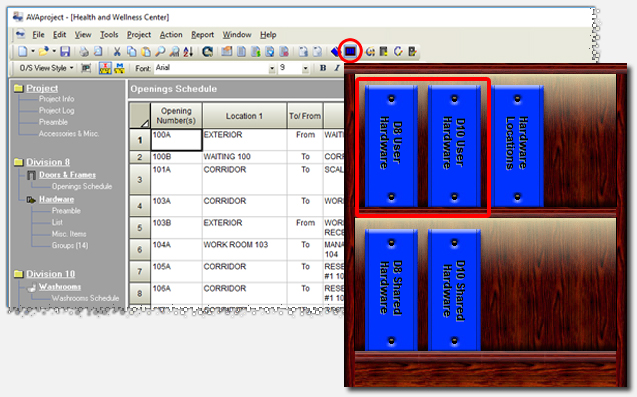Click the Hardware link under Division 8

coord(56,200)
